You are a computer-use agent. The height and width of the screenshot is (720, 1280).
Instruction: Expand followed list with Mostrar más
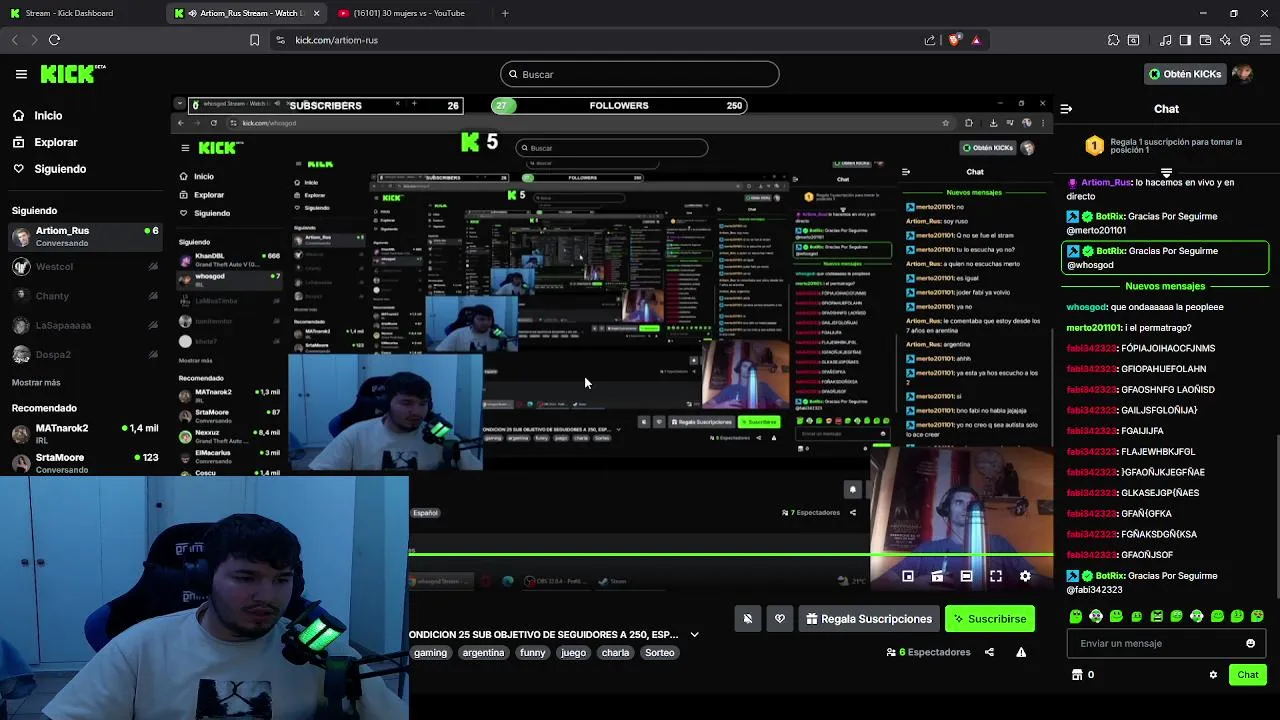(x=36, y=382)
